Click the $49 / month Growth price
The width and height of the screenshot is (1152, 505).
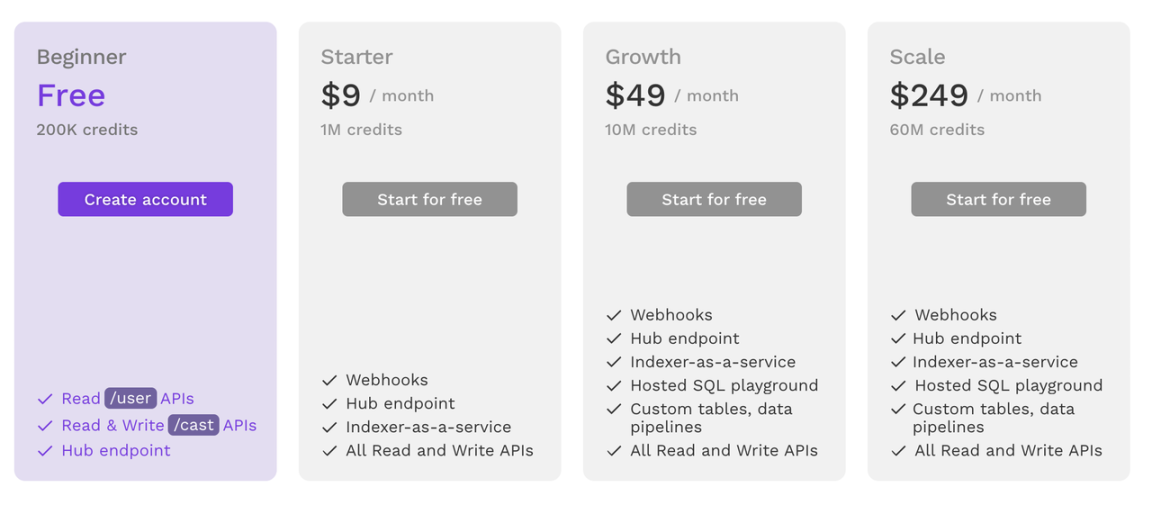[x=671, y=96]
